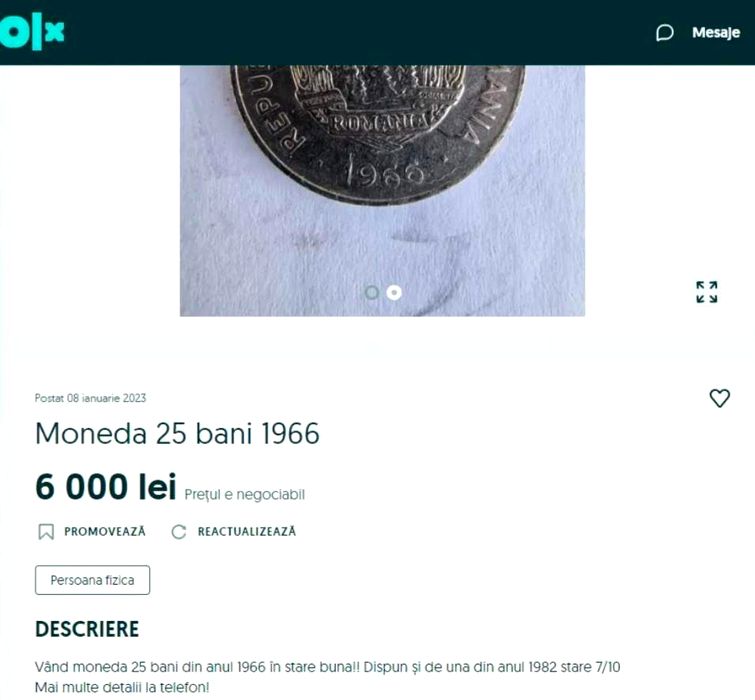Click the Postat 08 ianuarie 2023 date
The width and height of the screenshot is (755, 700).
tap(90, 398)
